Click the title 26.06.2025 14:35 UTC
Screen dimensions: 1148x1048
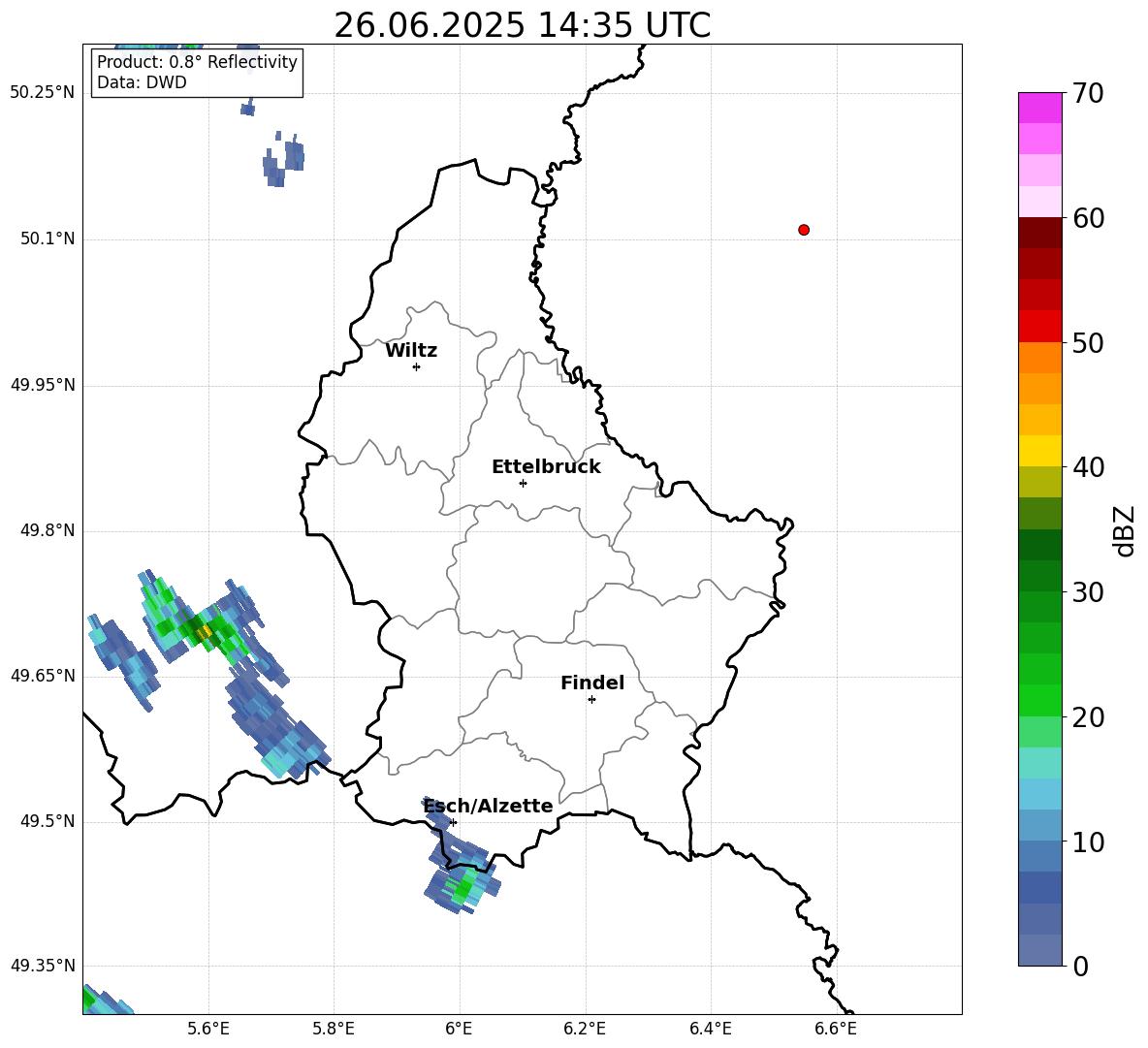pyautogui.click(x=522, y=25)
